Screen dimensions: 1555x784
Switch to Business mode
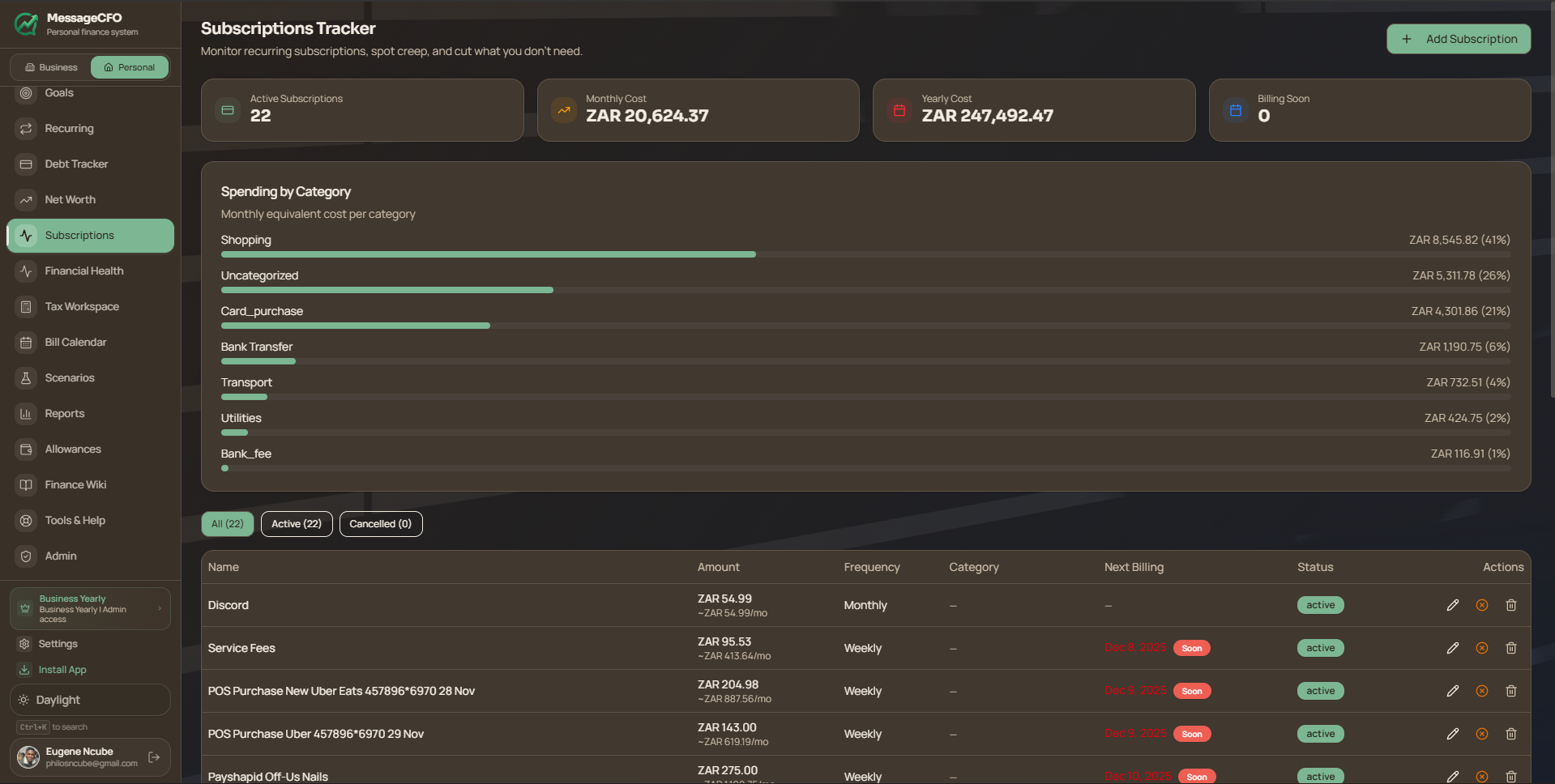(51, 67)
